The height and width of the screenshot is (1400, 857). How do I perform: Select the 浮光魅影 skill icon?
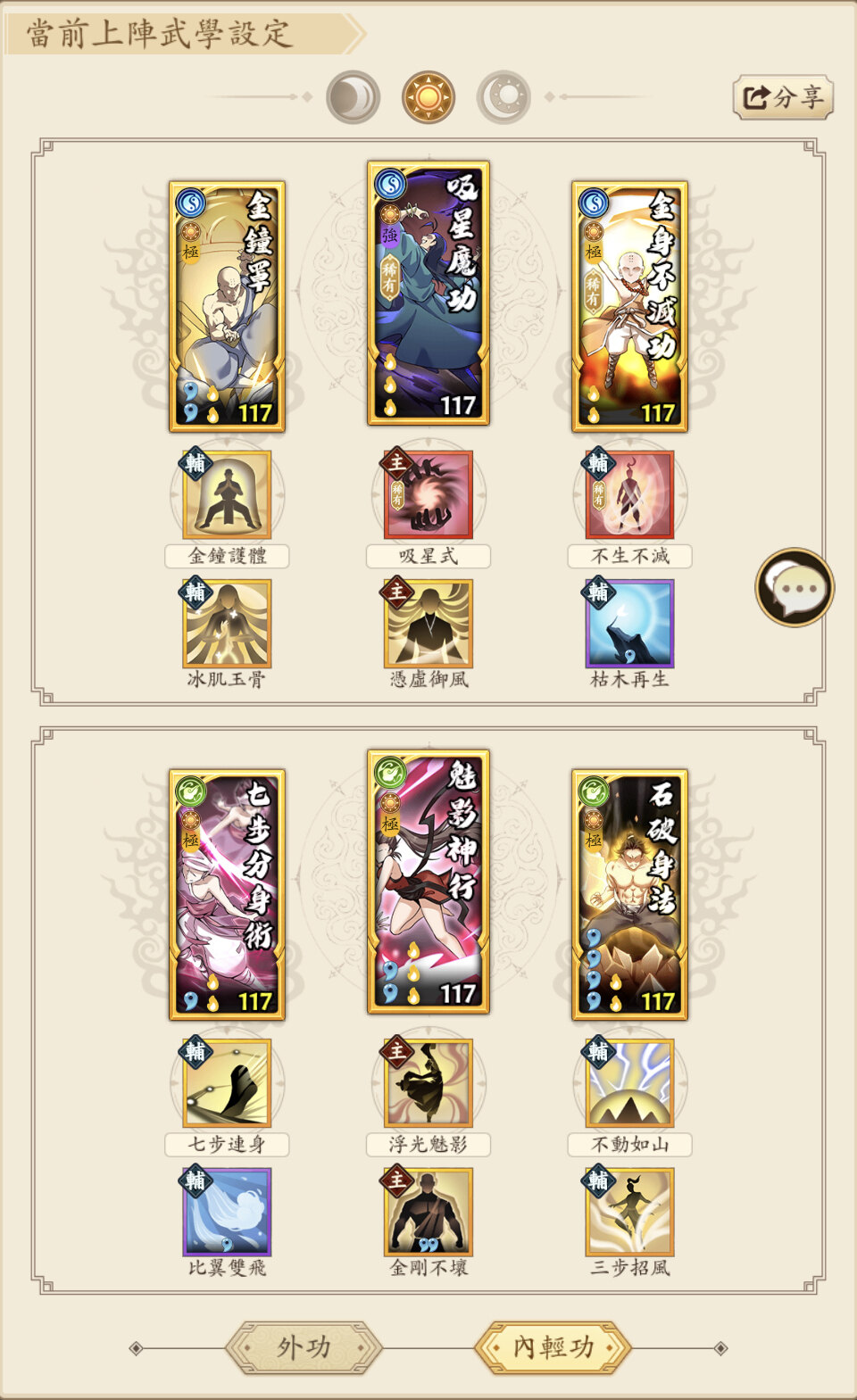[428, 1083]
